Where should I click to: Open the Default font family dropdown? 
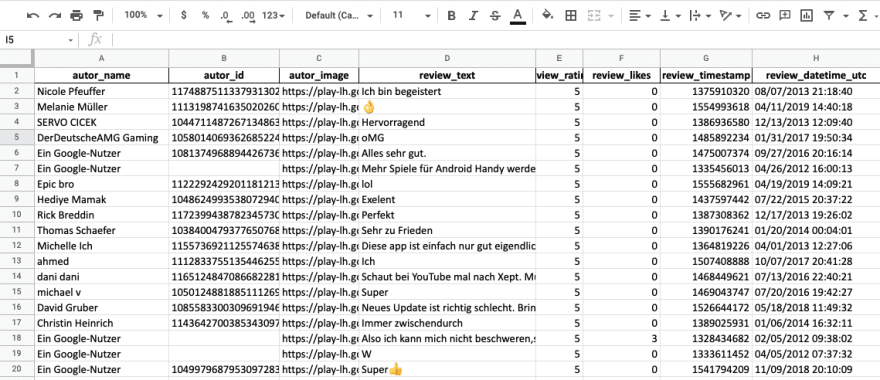[x=339, y=16]
